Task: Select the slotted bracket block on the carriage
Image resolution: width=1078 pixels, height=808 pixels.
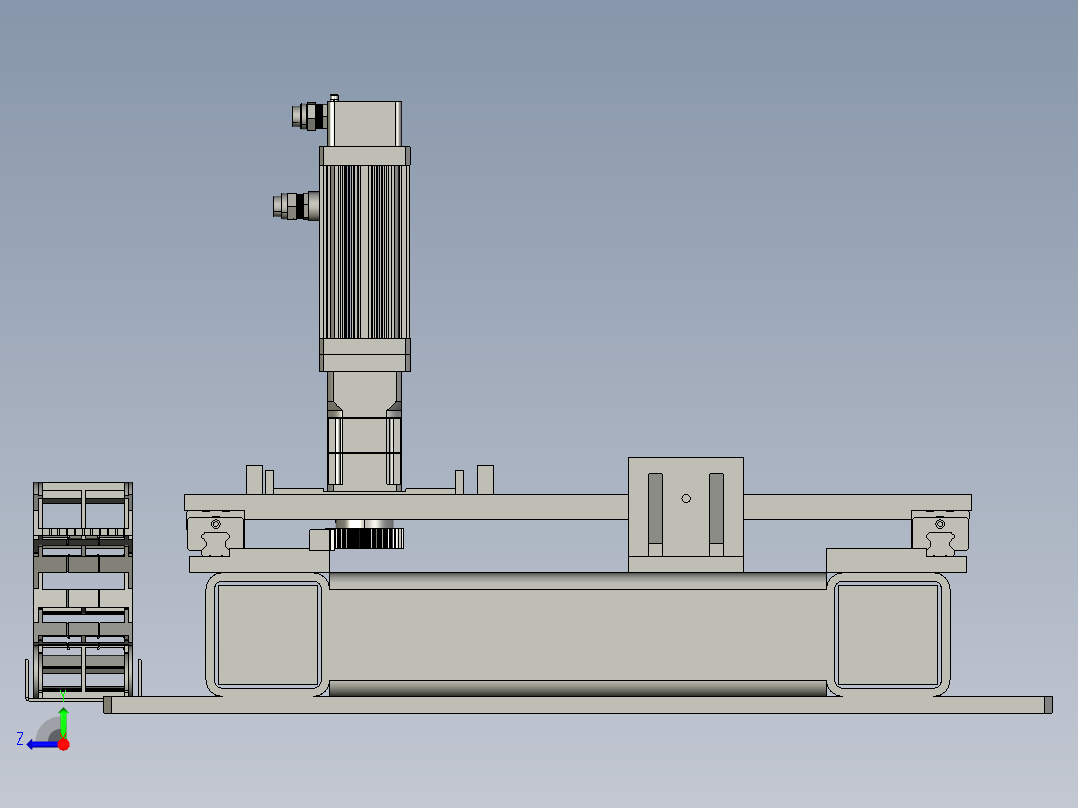Action: [685, 514]
